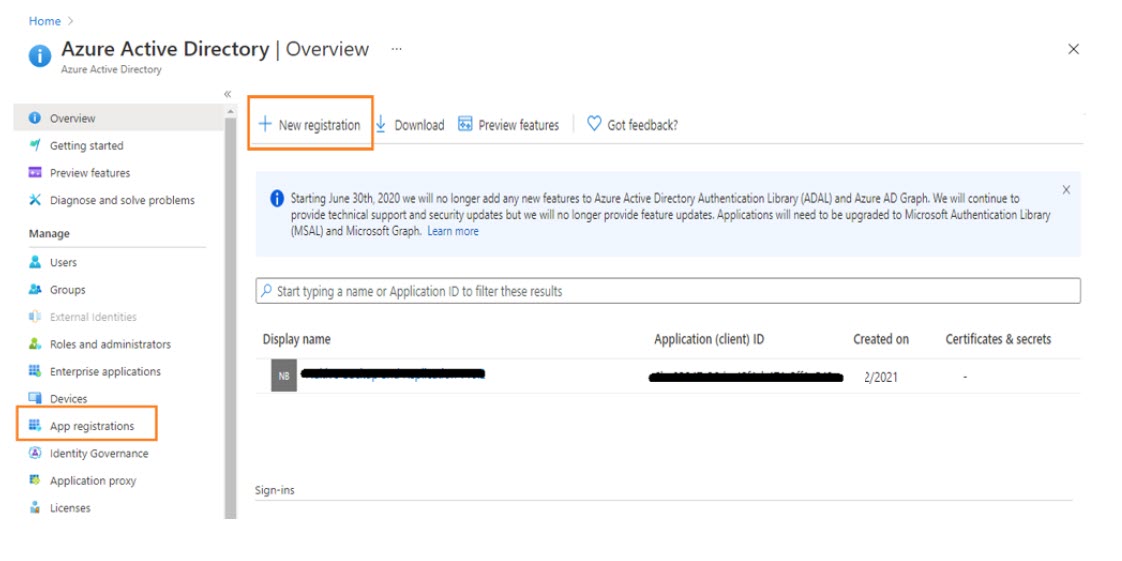Click the Got feedback heart icon
The width and height of the screenshot is (1122, 561).
594,124
